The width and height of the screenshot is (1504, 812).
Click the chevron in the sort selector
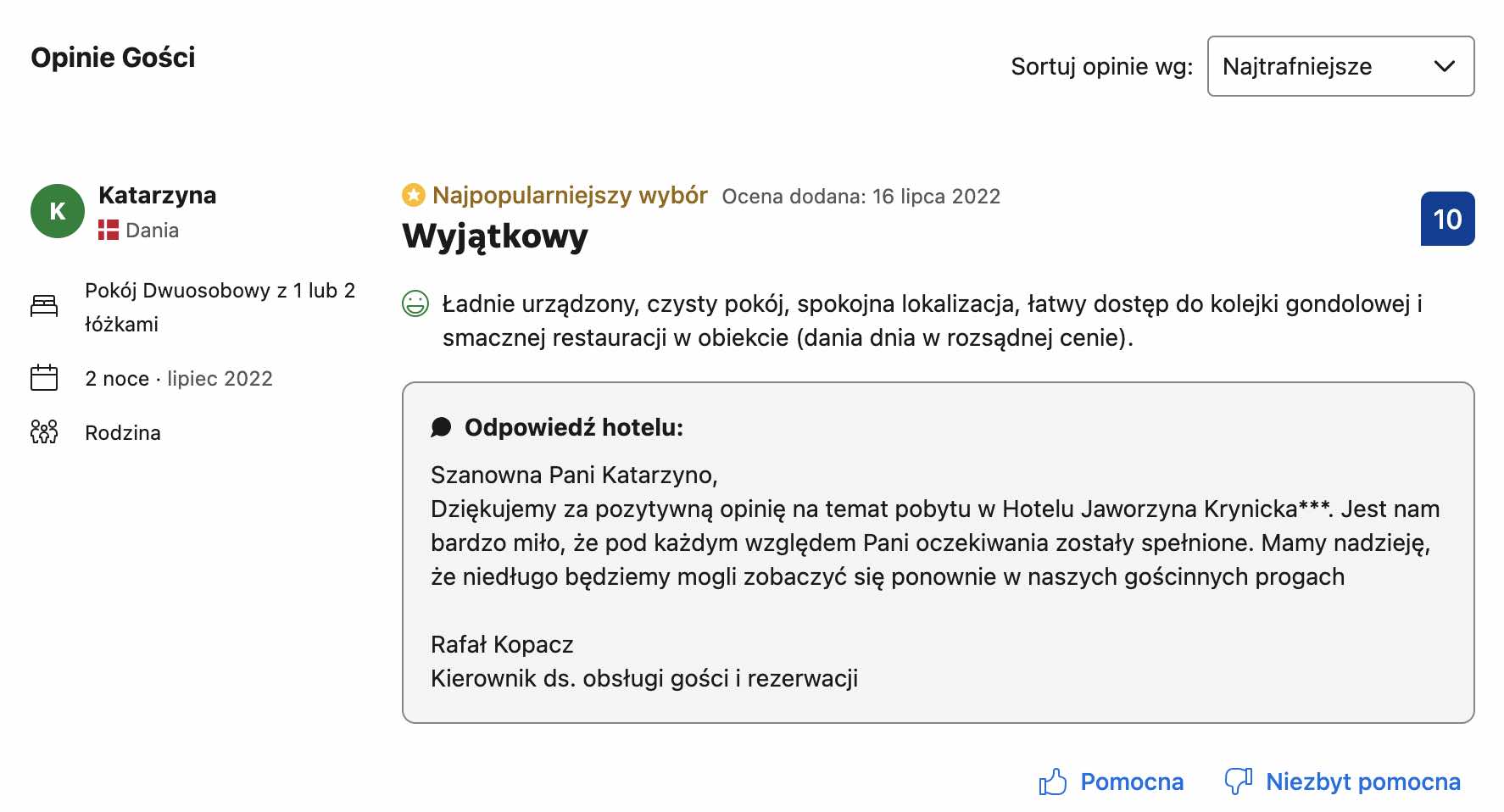[x=1446, y=67]
